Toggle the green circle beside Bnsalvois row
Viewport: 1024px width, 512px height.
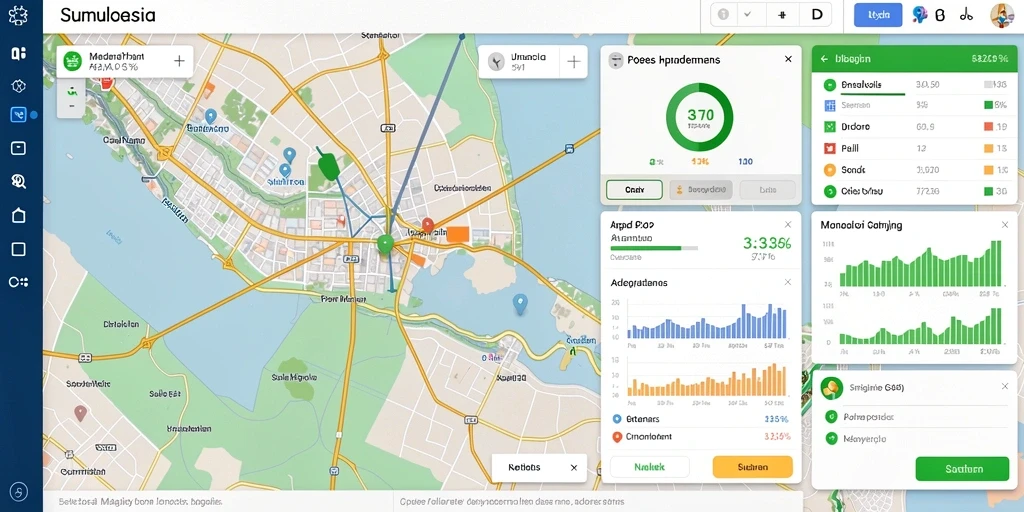[829, 84]
